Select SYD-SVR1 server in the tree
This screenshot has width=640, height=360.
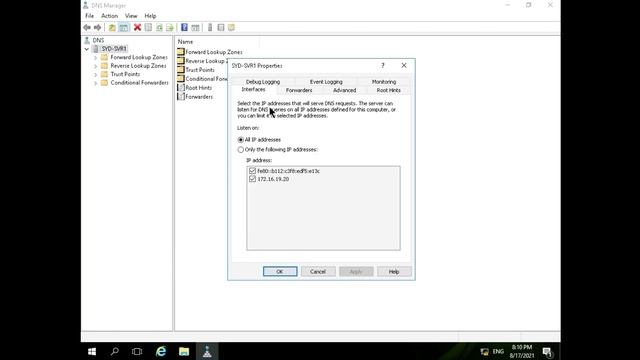tap(114, 49)
